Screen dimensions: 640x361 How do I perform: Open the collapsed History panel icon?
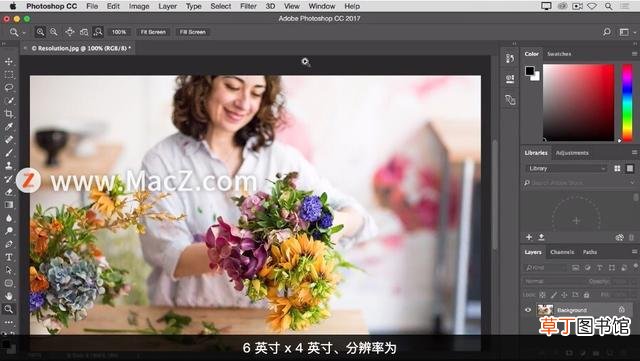point(510,58)
